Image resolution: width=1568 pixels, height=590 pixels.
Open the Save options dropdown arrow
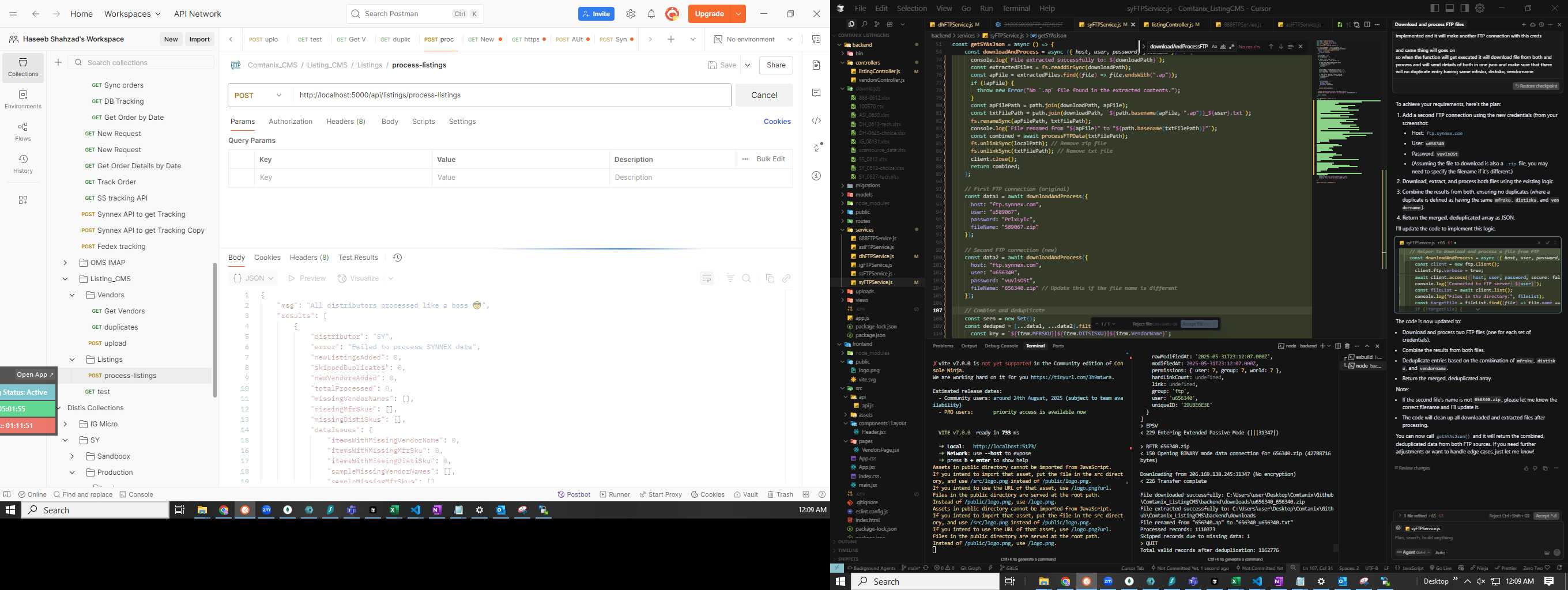(x=748, y=65)
